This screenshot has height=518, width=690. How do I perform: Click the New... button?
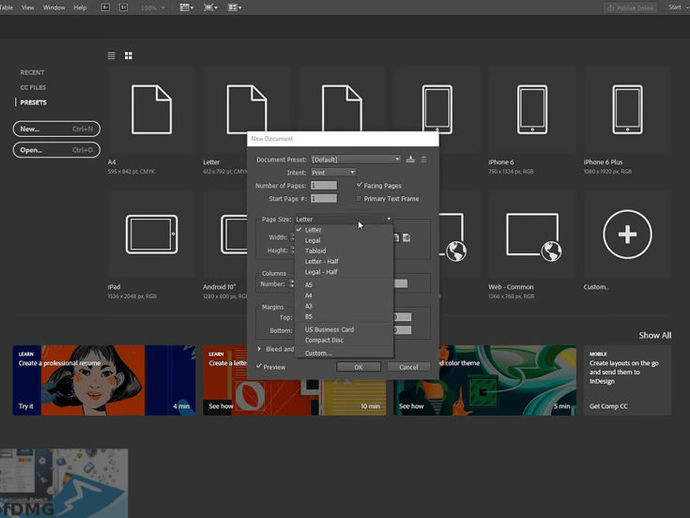56,129
